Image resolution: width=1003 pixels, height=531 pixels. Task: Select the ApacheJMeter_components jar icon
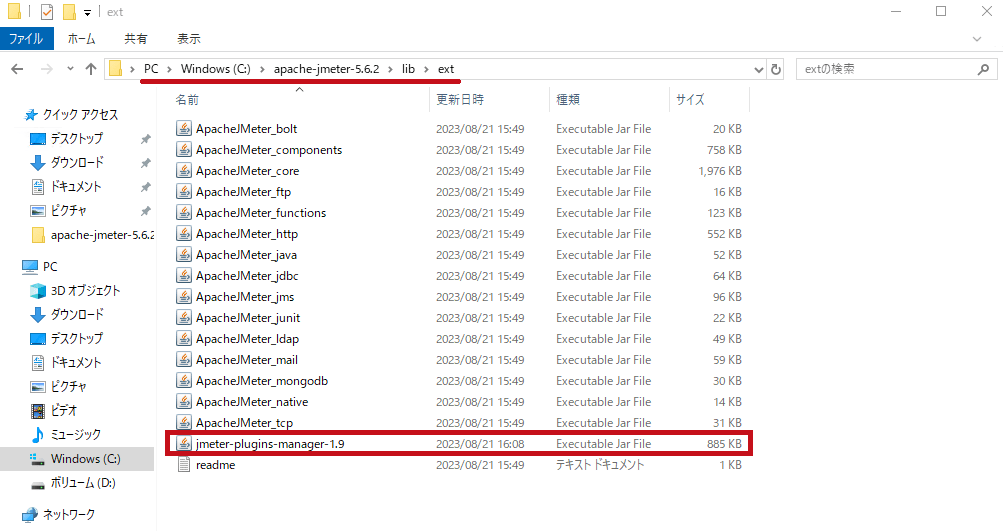tap(184, 150)
